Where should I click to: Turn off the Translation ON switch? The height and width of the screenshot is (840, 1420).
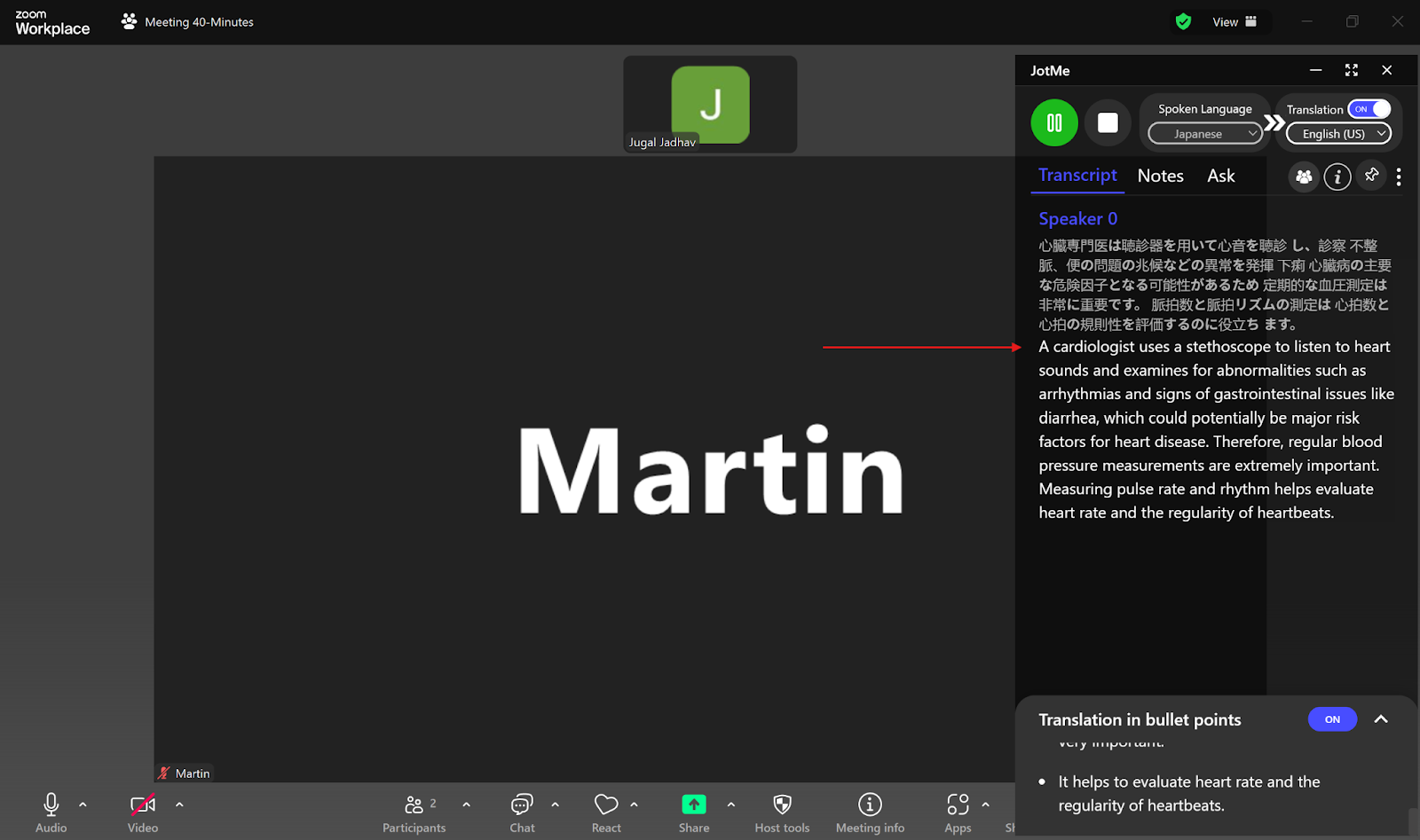tap(1369, 109)
